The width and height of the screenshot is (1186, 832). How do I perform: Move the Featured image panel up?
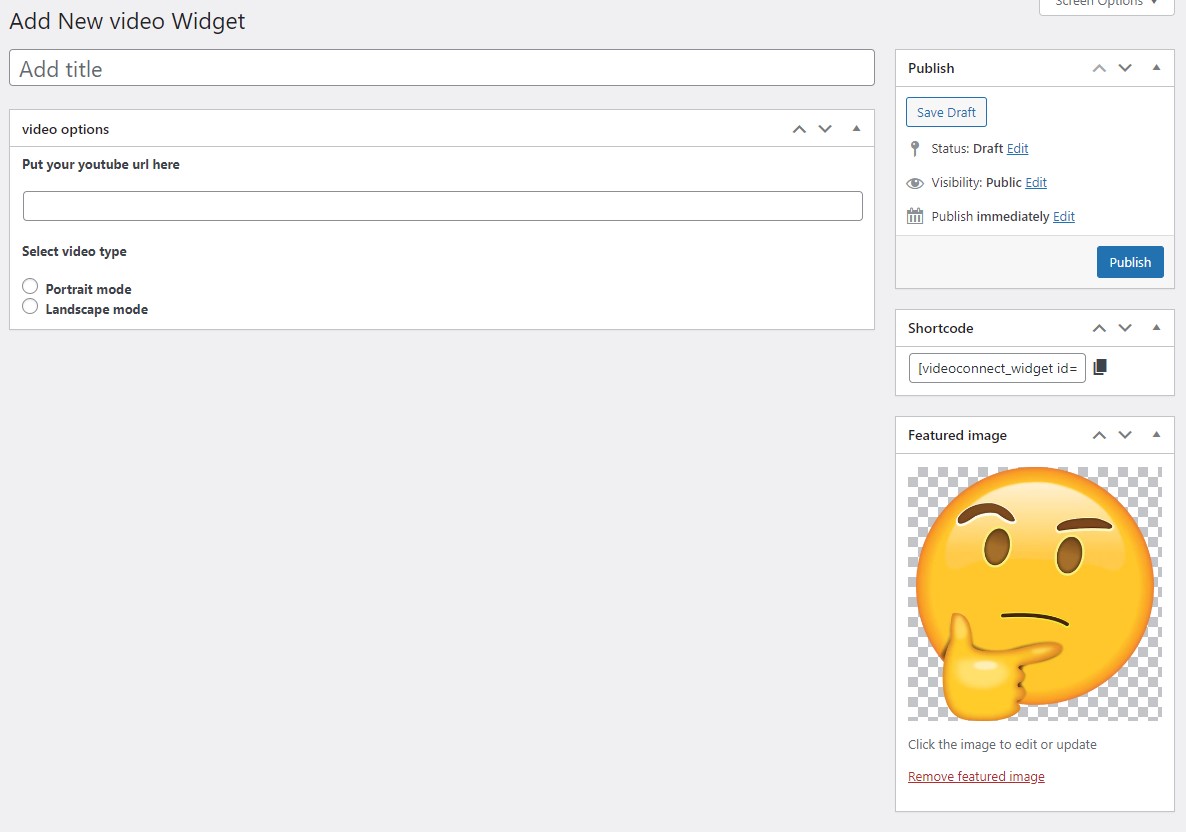click(1099, 435)
